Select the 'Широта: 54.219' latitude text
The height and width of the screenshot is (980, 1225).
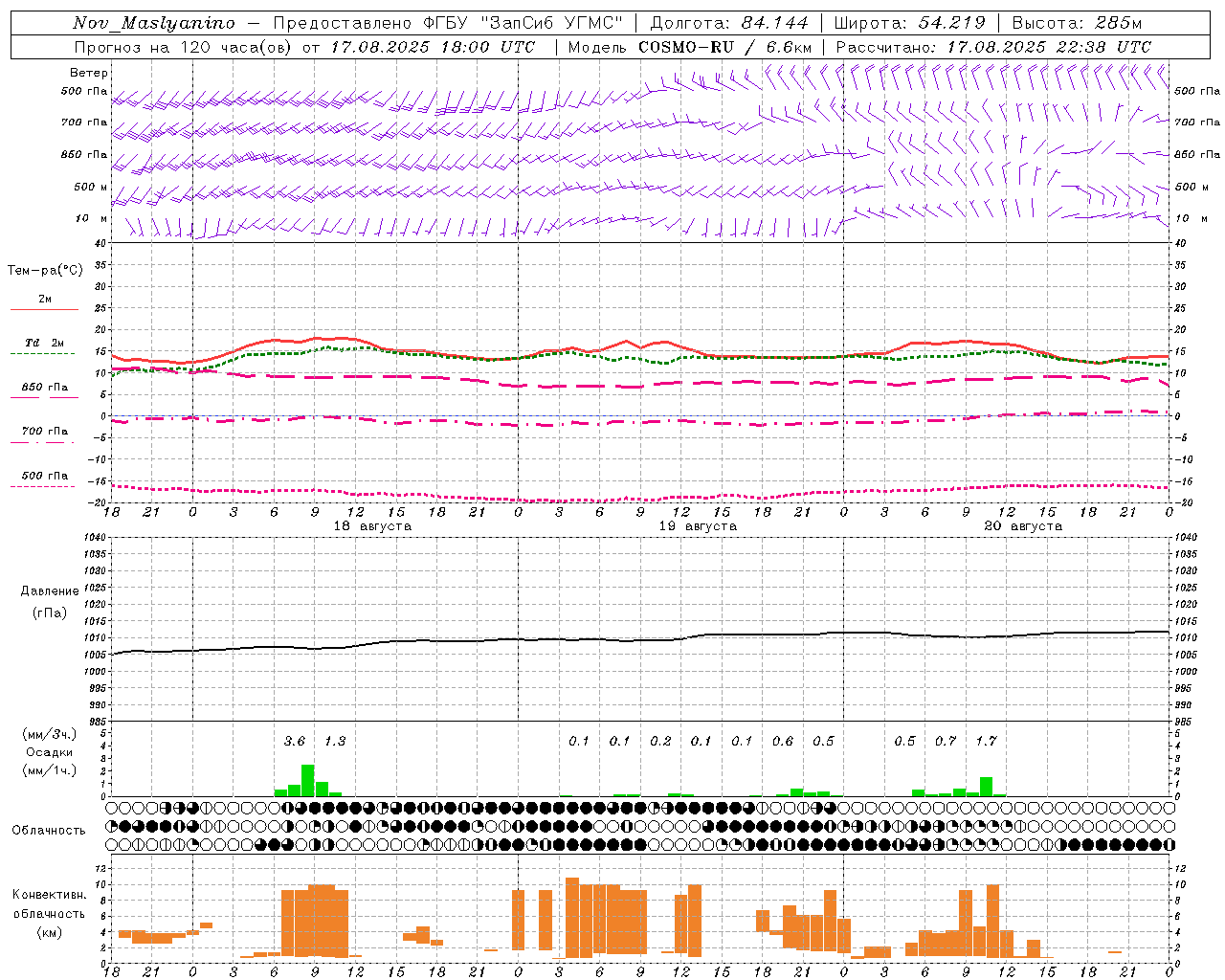pos(909,23)
